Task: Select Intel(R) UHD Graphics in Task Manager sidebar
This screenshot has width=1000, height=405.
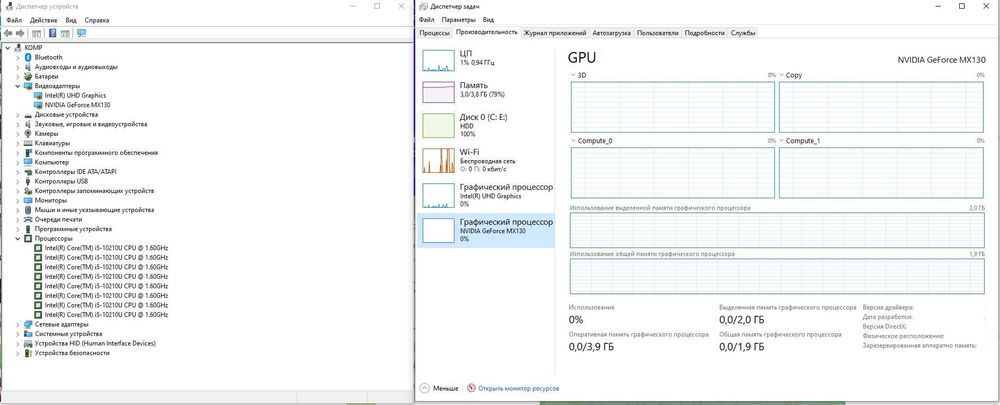Action: coord(486,196)
